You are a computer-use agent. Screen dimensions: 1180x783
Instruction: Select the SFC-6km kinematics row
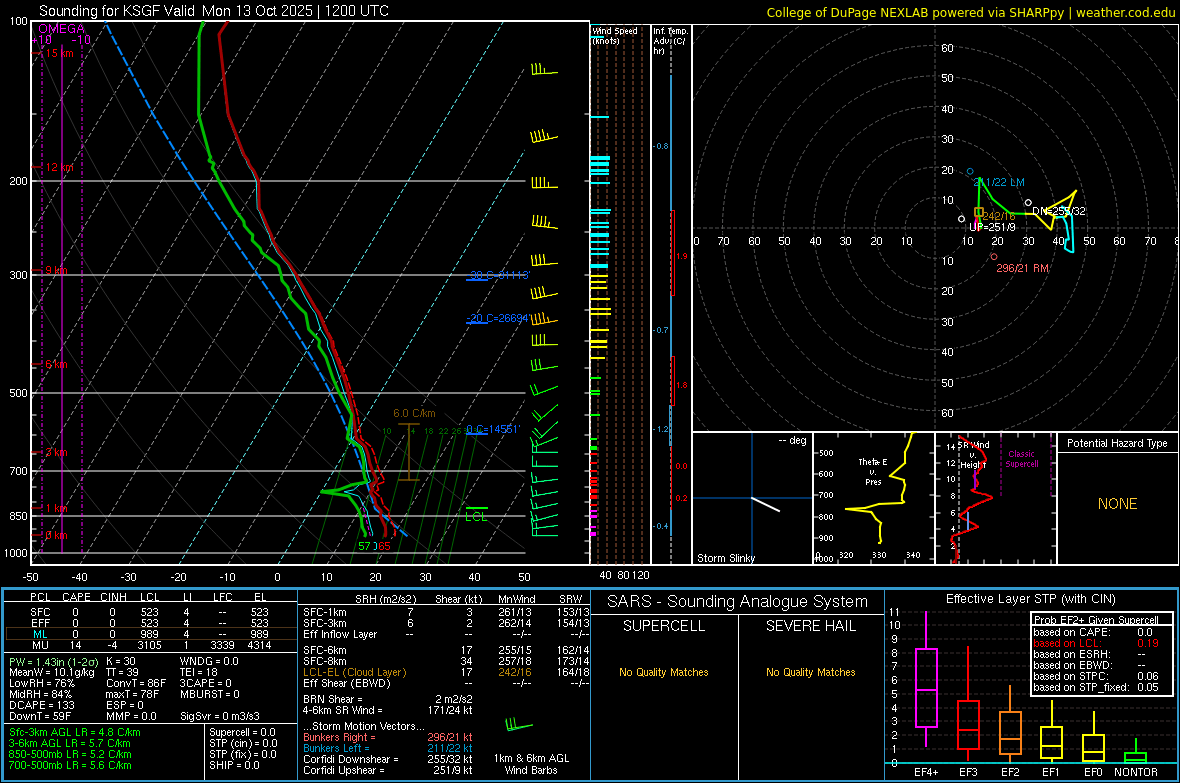[x=446, y=650]
